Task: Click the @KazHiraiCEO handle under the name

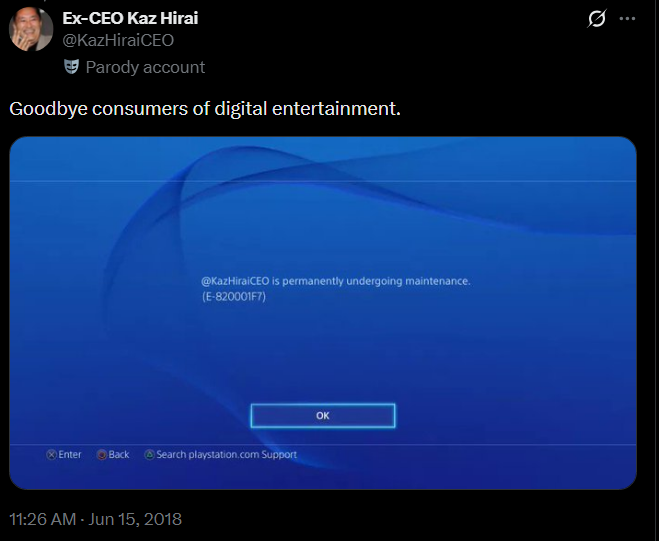Action: (118, 40)
